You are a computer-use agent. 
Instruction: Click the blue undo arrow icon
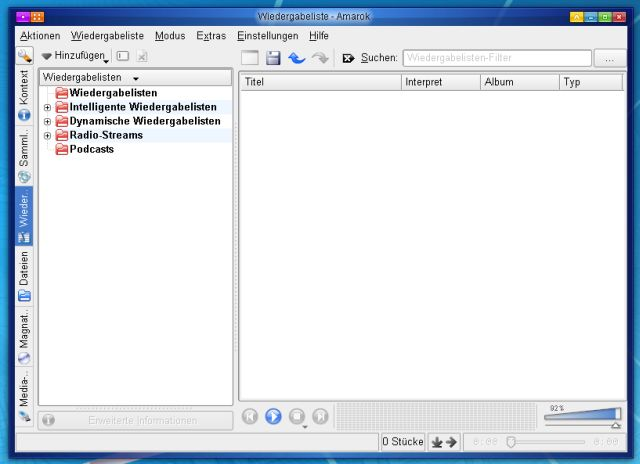(x=297, y=58)
